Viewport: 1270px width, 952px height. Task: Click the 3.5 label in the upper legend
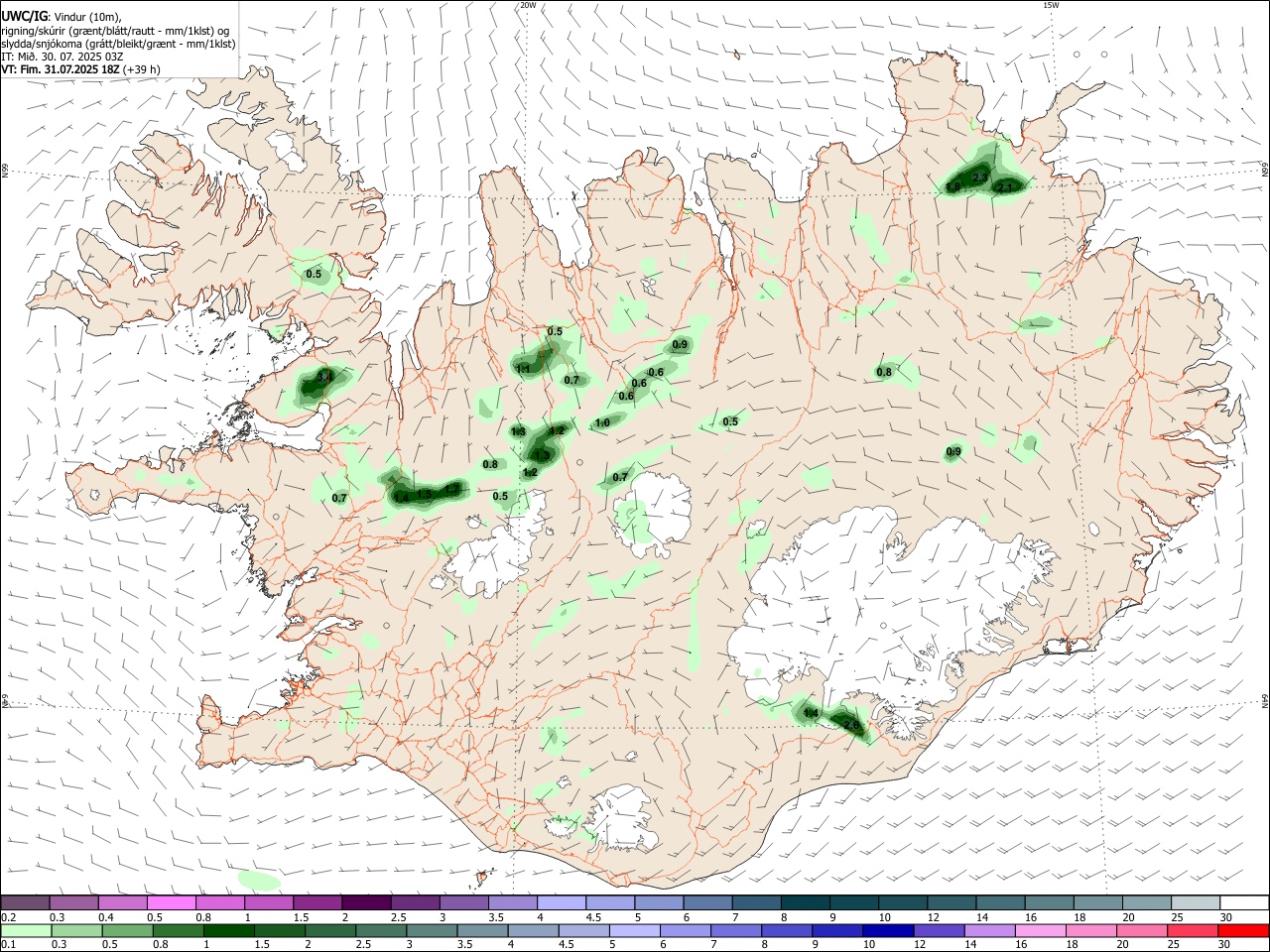click(x=495, y=917)
